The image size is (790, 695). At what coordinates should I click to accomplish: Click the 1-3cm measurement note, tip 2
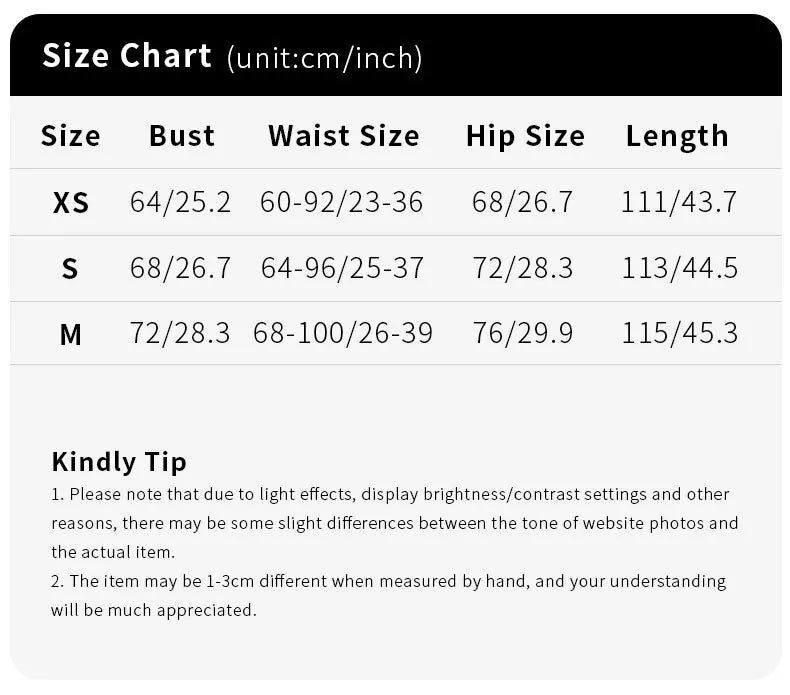pyautogui.click(x=388, y=595)
